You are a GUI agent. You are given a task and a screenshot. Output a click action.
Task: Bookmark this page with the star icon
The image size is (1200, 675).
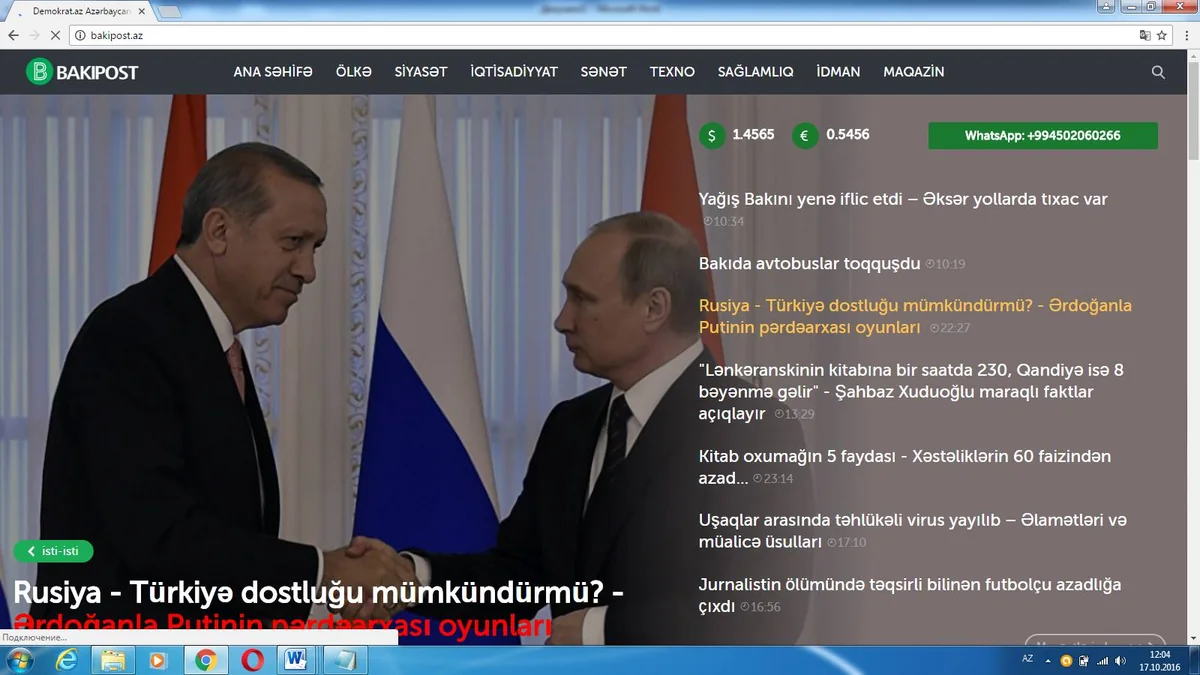point(1162,35)
